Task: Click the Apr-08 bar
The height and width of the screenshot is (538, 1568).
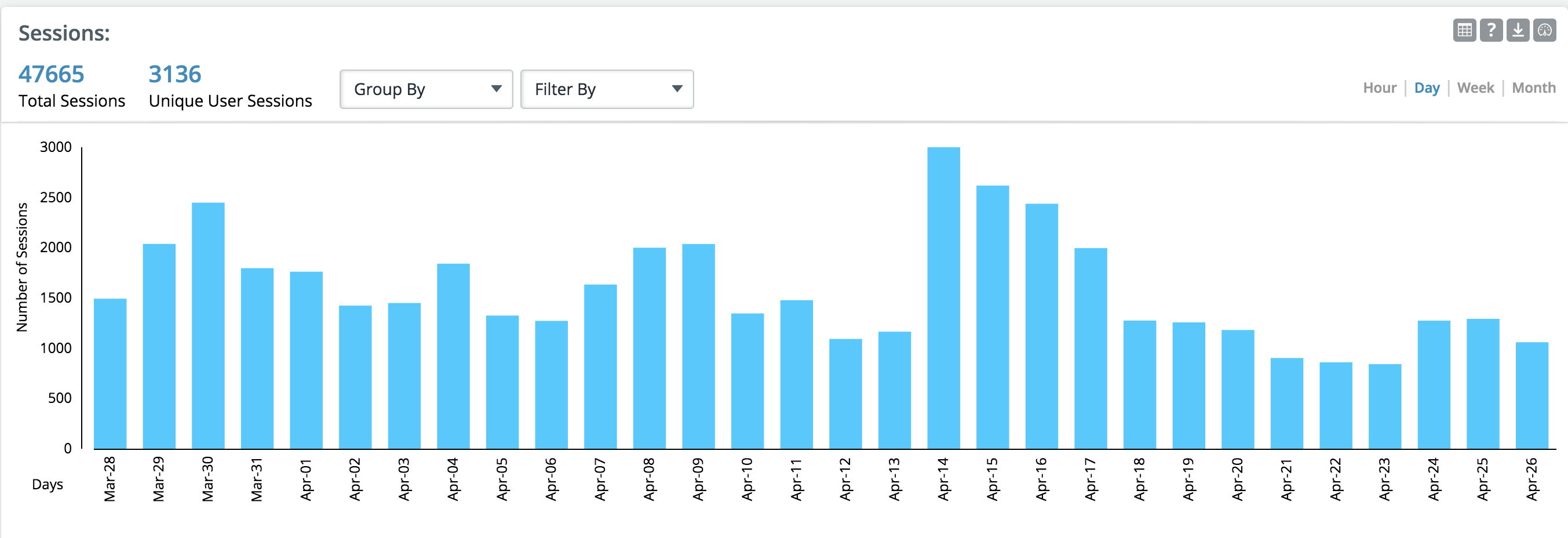Action: pyautogui.click(x=650, y=348)
